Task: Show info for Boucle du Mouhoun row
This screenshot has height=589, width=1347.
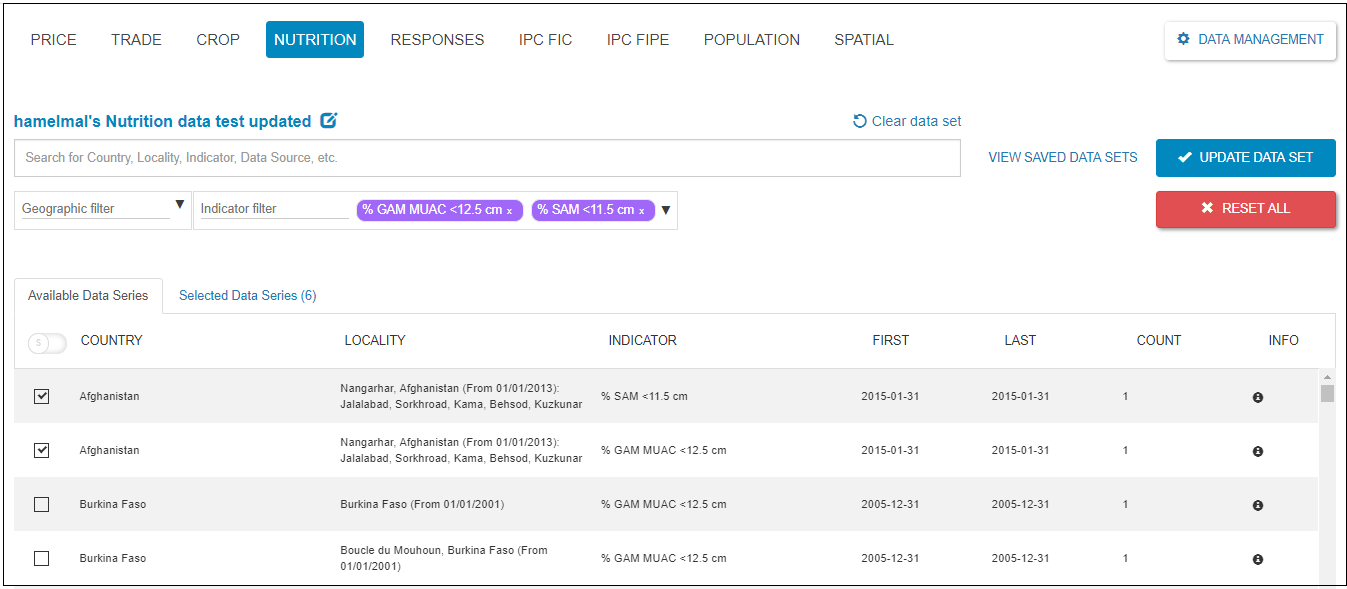Action: point(1257,559)
